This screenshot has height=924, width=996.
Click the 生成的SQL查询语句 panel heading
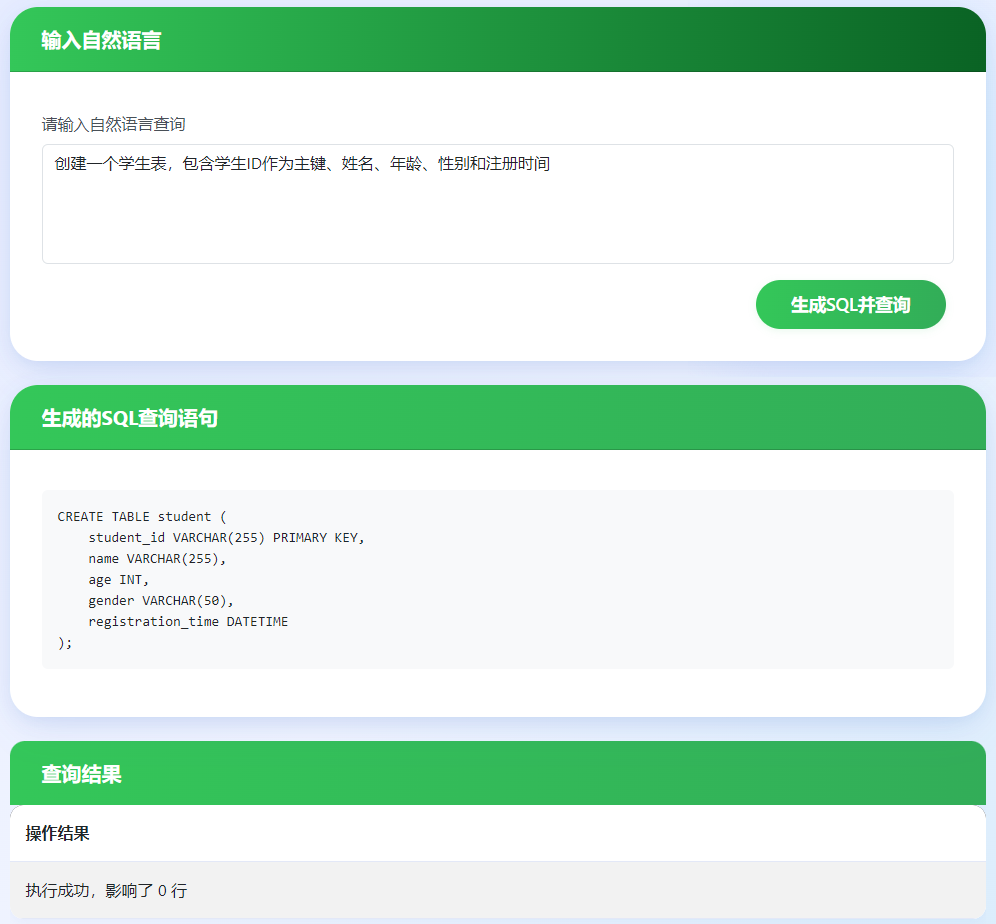pos(130,418)
